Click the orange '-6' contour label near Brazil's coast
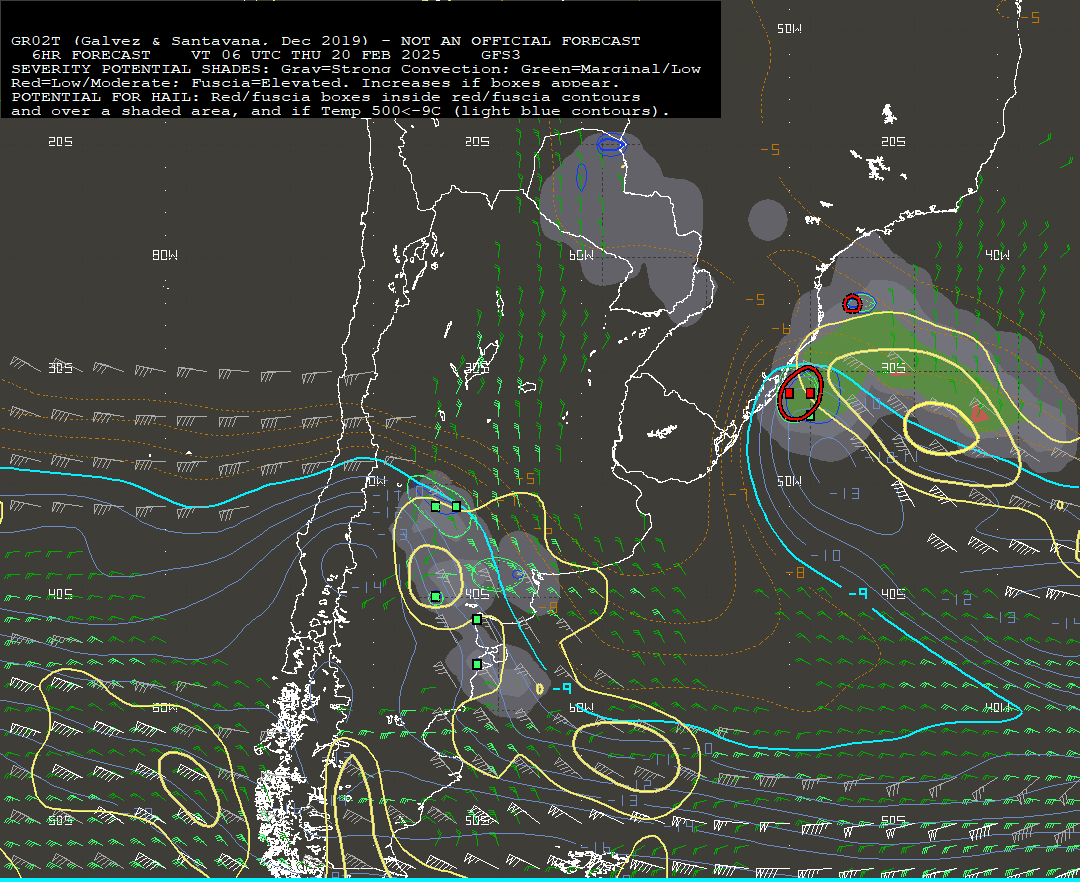The height and width of the screenshot is (882, 1080). 781,329
